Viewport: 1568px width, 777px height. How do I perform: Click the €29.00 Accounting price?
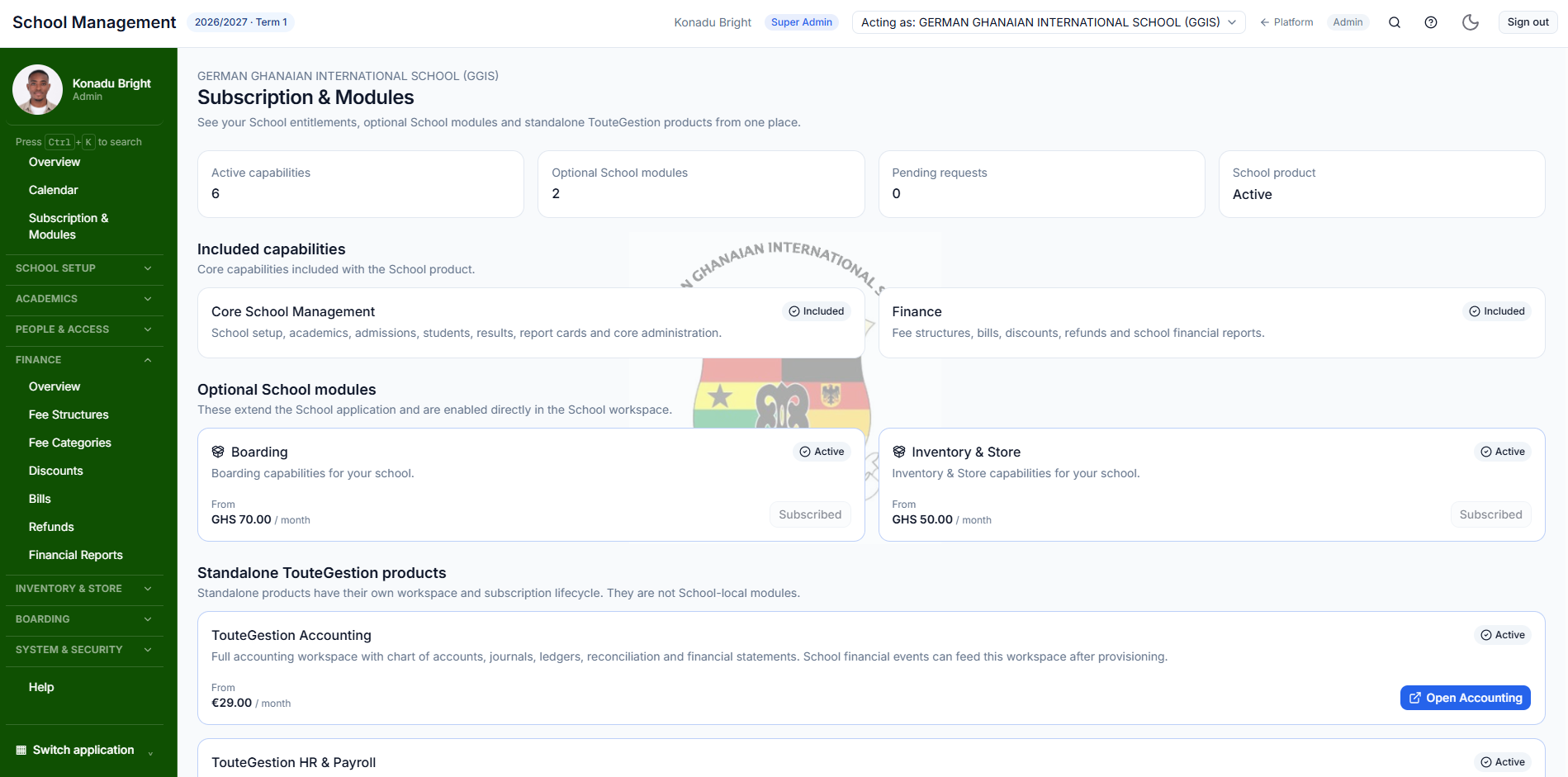coord(232,703)
